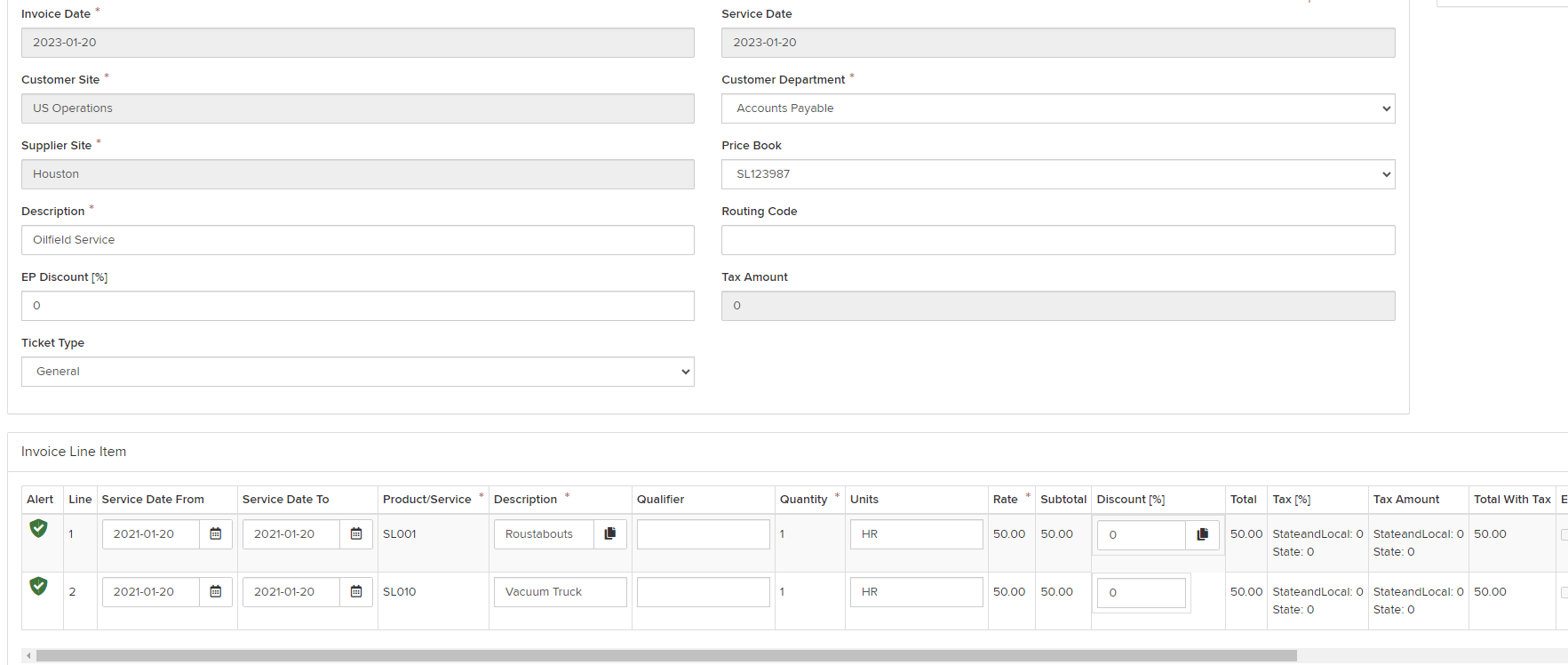This screenshot has height=665, width=1568.
Task: Click the horizontal scrollbar left arrow
Action: click(28, 656)
